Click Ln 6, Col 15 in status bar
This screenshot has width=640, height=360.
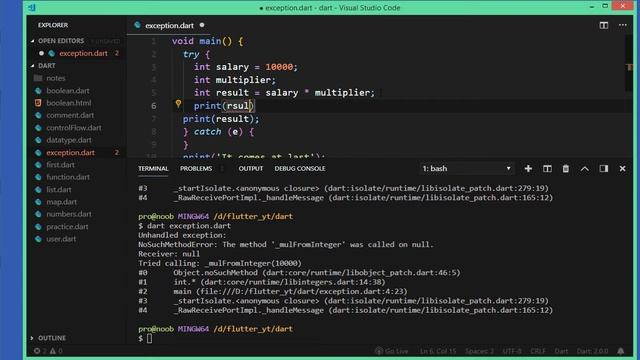(x=438, y=351)
